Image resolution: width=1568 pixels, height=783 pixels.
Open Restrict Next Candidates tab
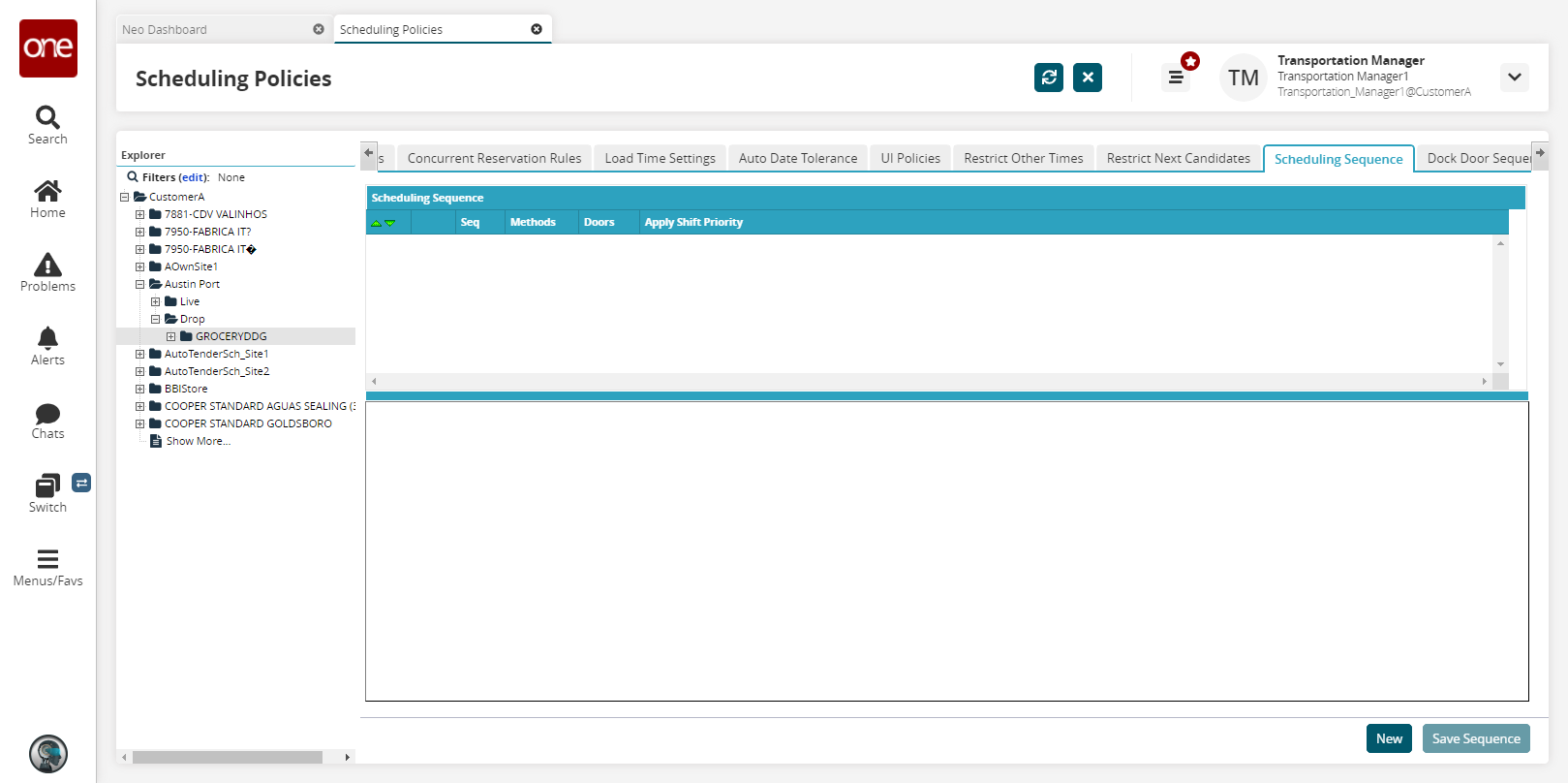click(x=1179, y=158)
